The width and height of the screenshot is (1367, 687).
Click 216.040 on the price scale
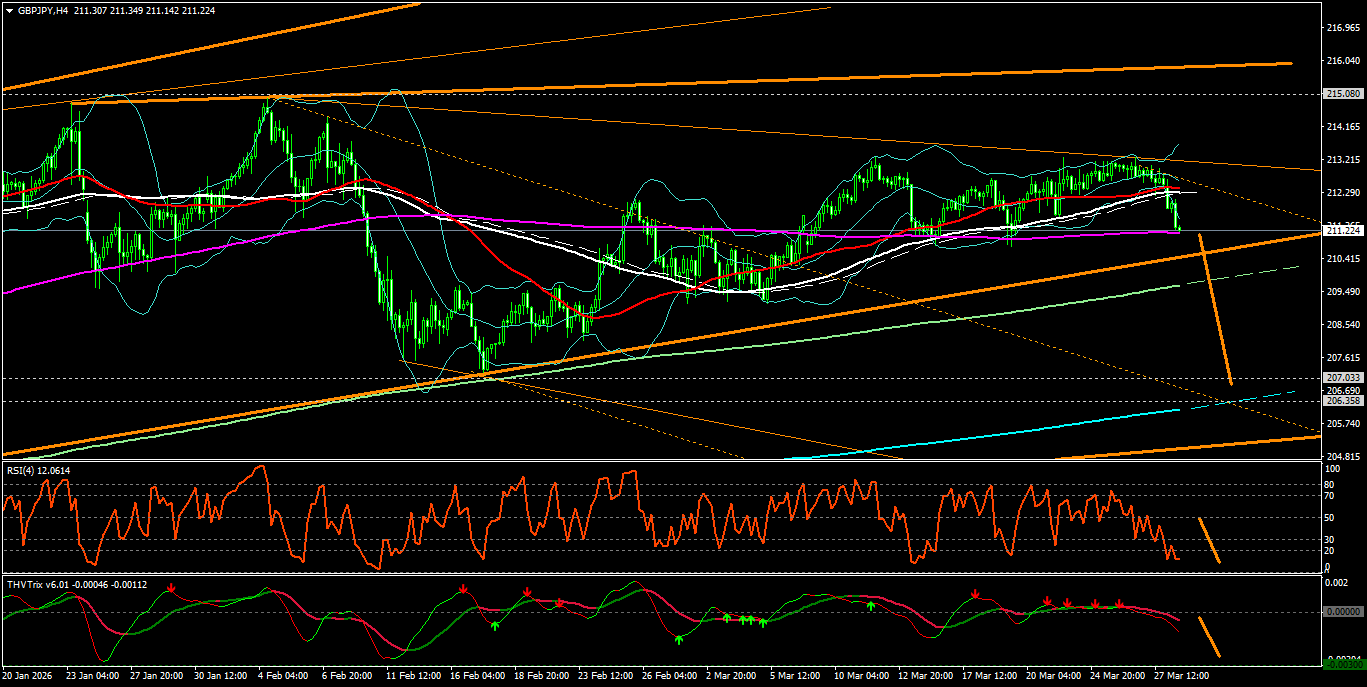coord(1344,61)
